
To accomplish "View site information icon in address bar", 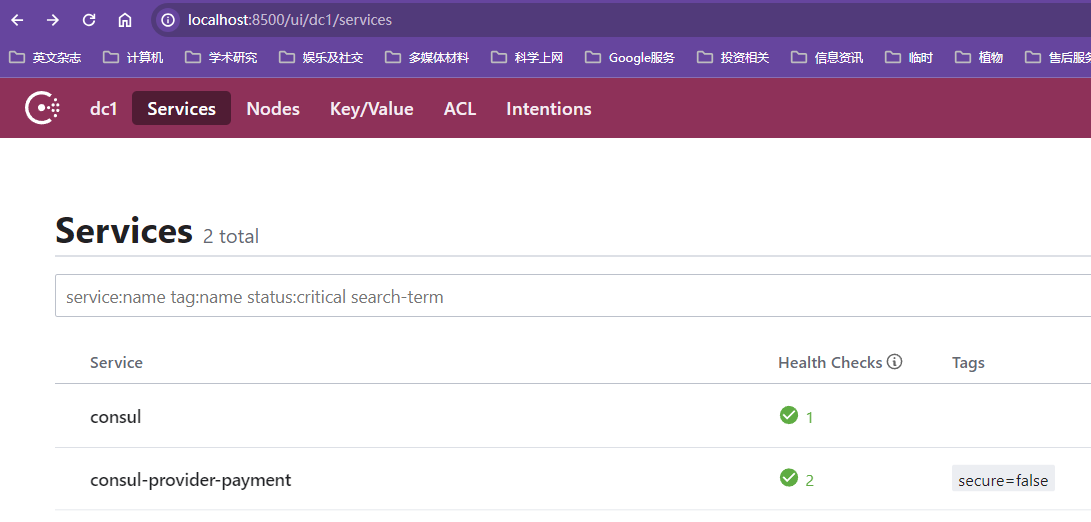I will click(x=168, y=20).
